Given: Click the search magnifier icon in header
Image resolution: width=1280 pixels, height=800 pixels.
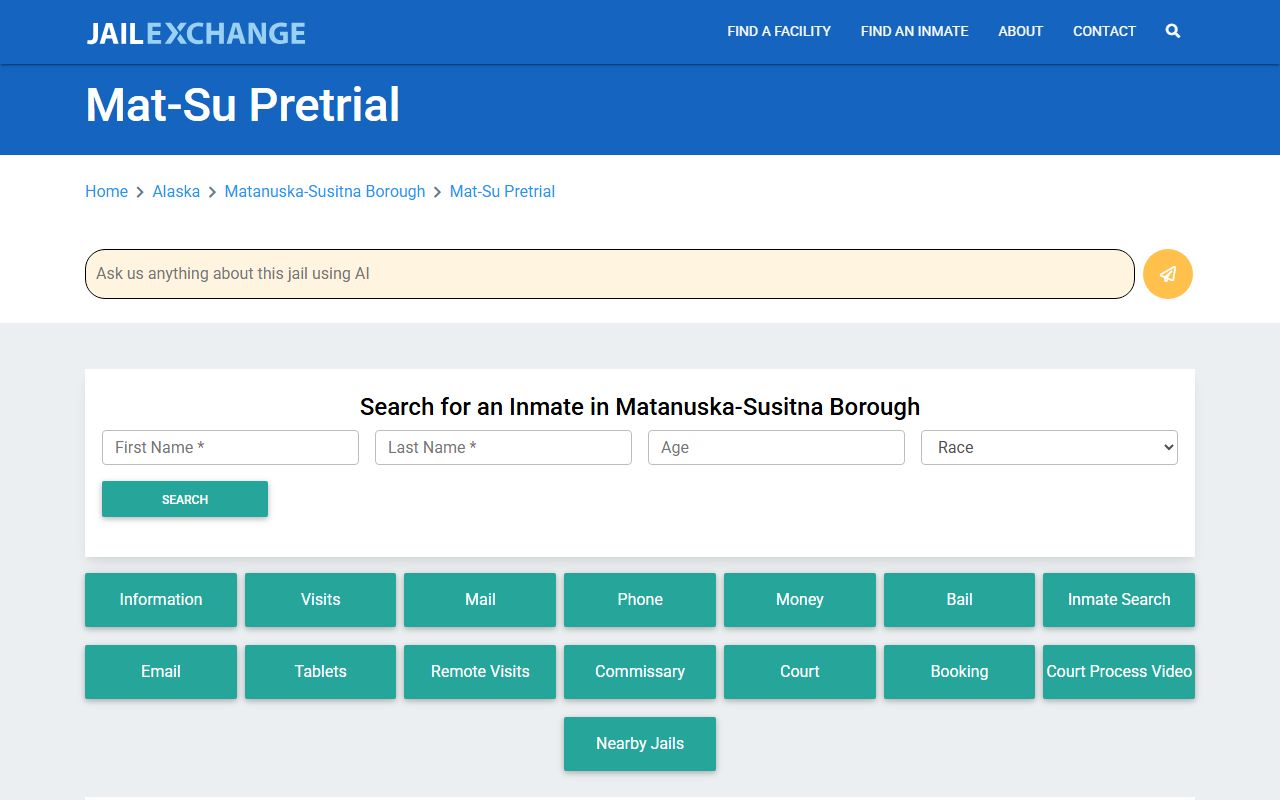Looking at the screenshot, I should pyautogui.click(x=1172, y=31).
